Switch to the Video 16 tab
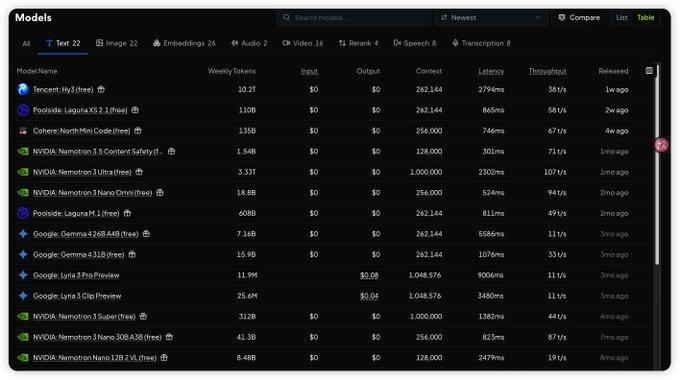Screen dimensions: 680x380 click(303, 43)
